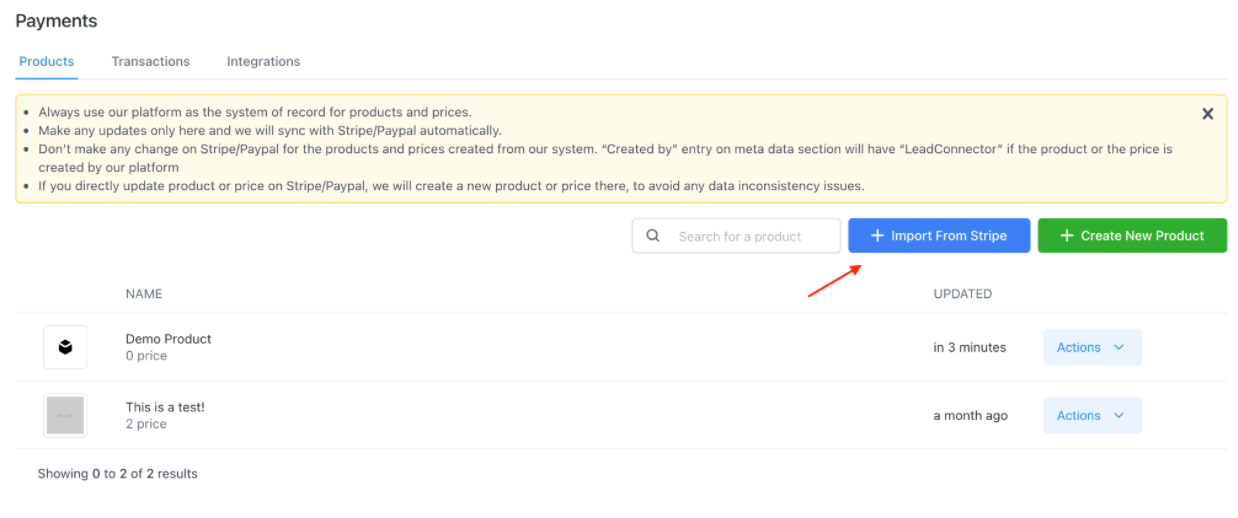Click the plus icon on Create New Product

coord(1066,236)
